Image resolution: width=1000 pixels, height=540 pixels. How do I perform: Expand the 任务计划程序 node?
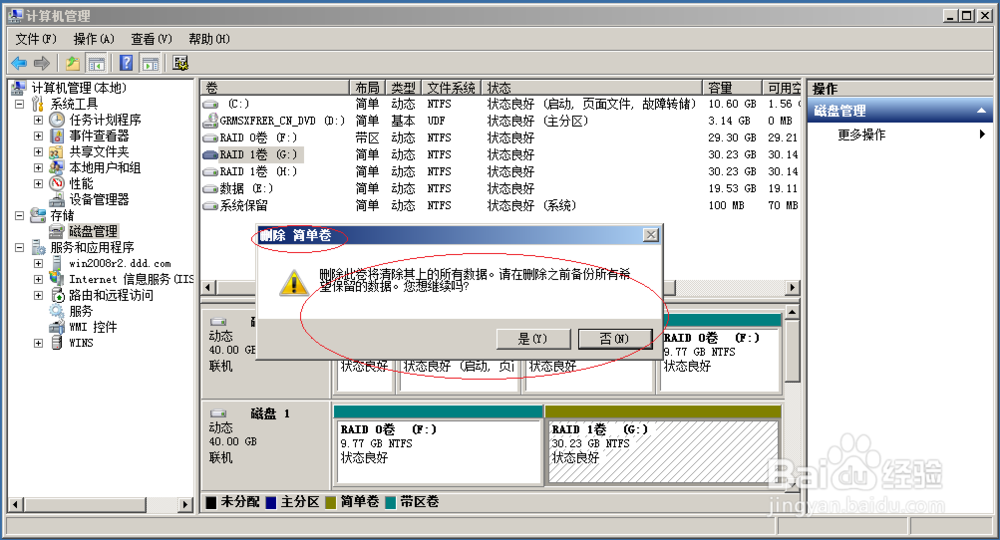pos(38,119)
